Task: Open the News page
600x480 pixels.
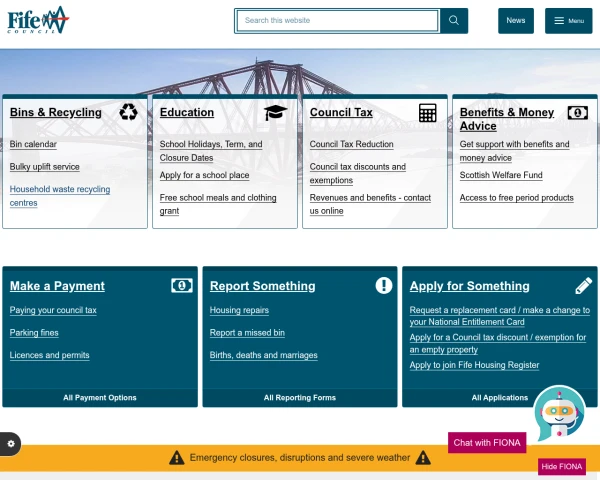Action: (x=516, y=21)
